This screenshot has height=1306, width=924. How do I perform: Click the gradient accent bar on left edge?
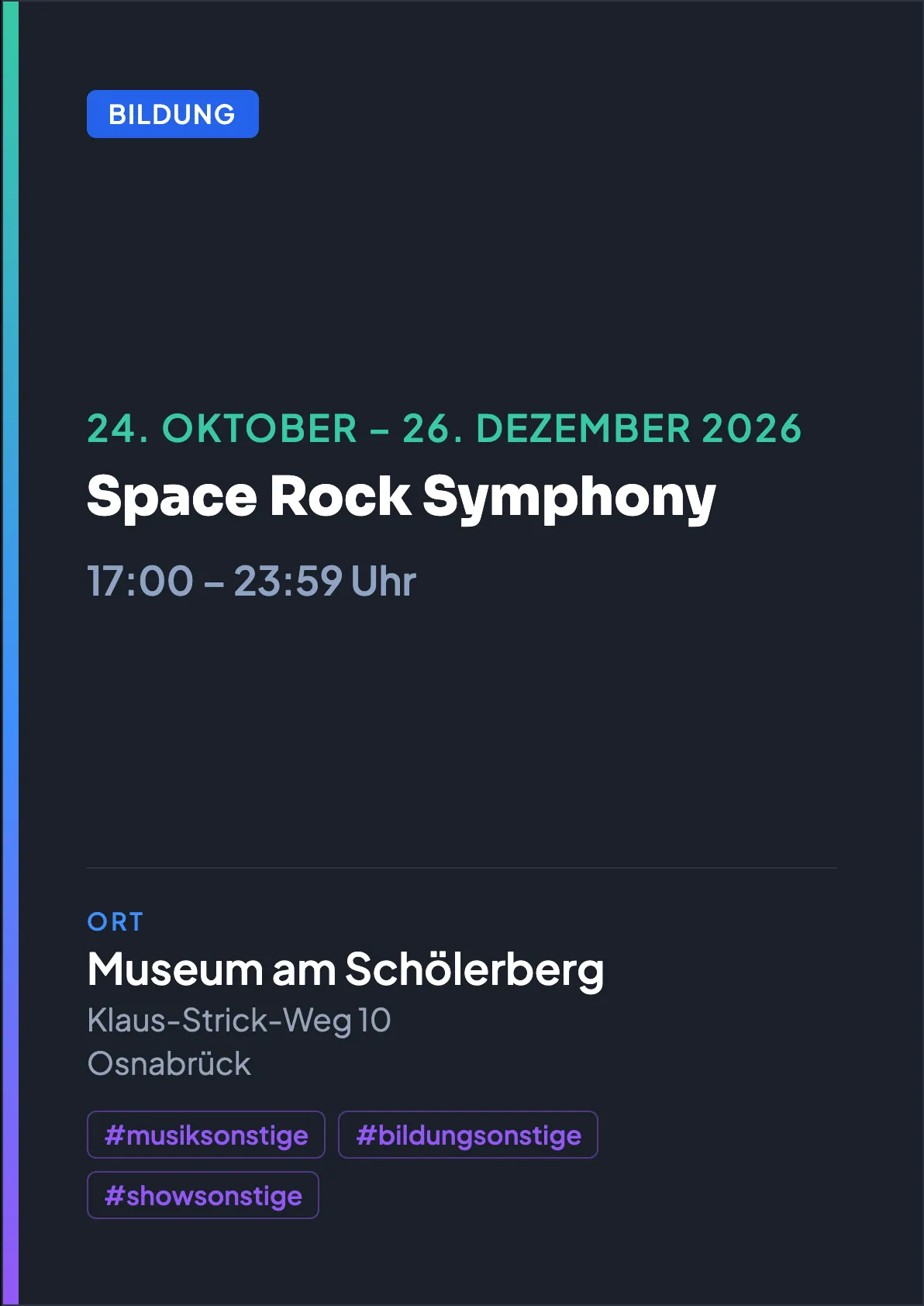[x=10, y=653]
